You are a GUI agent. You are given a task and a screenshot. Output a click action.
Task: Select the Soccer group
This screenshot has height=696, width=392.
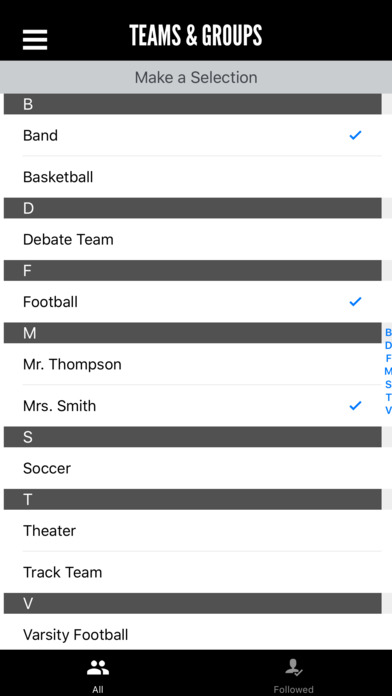(x=193, y=468)
